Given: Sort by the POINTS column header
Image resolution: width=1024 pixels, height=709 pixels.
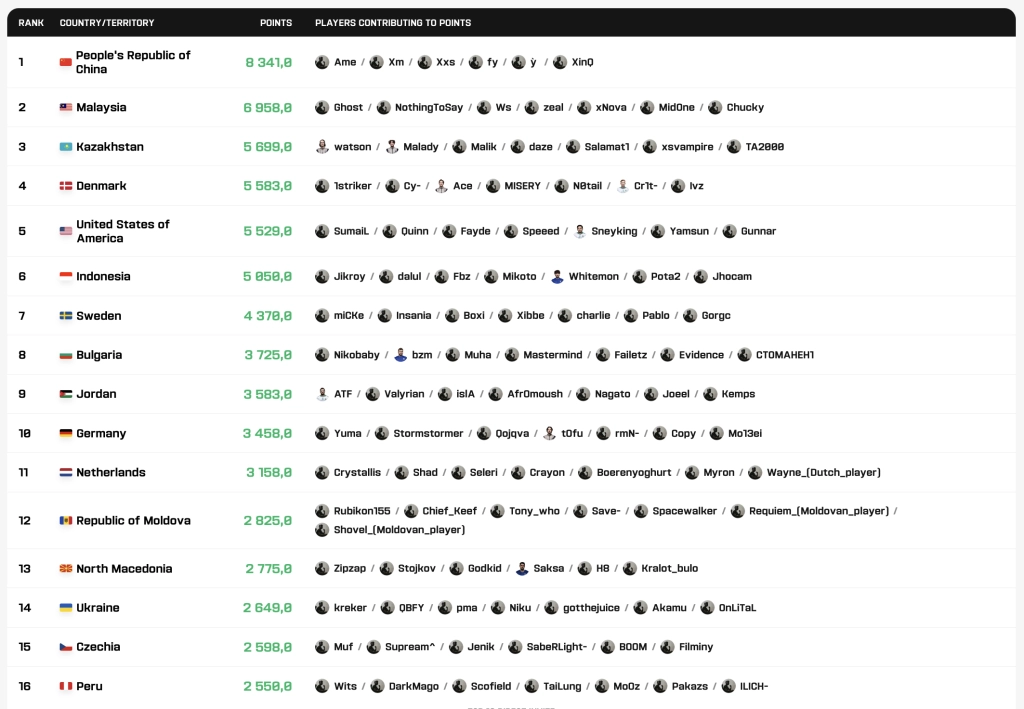Looking at the screenshot, I should (x=276, y=23).
